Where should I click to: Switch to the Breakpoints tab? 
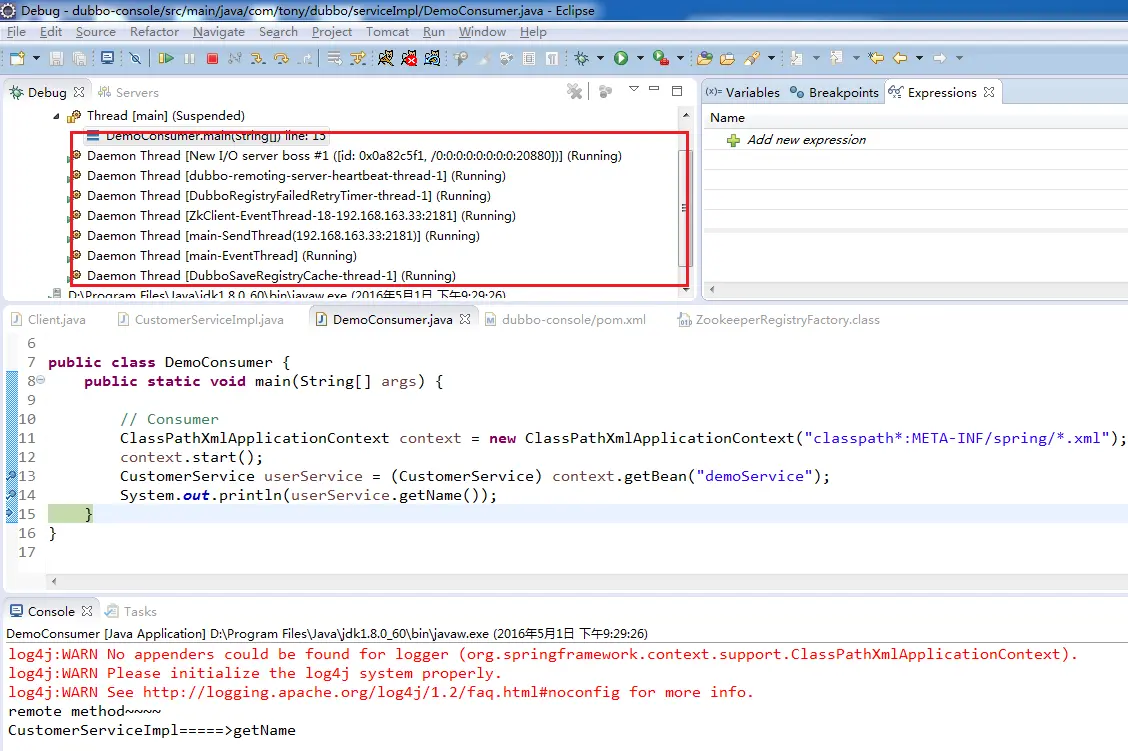coord(834,92)
